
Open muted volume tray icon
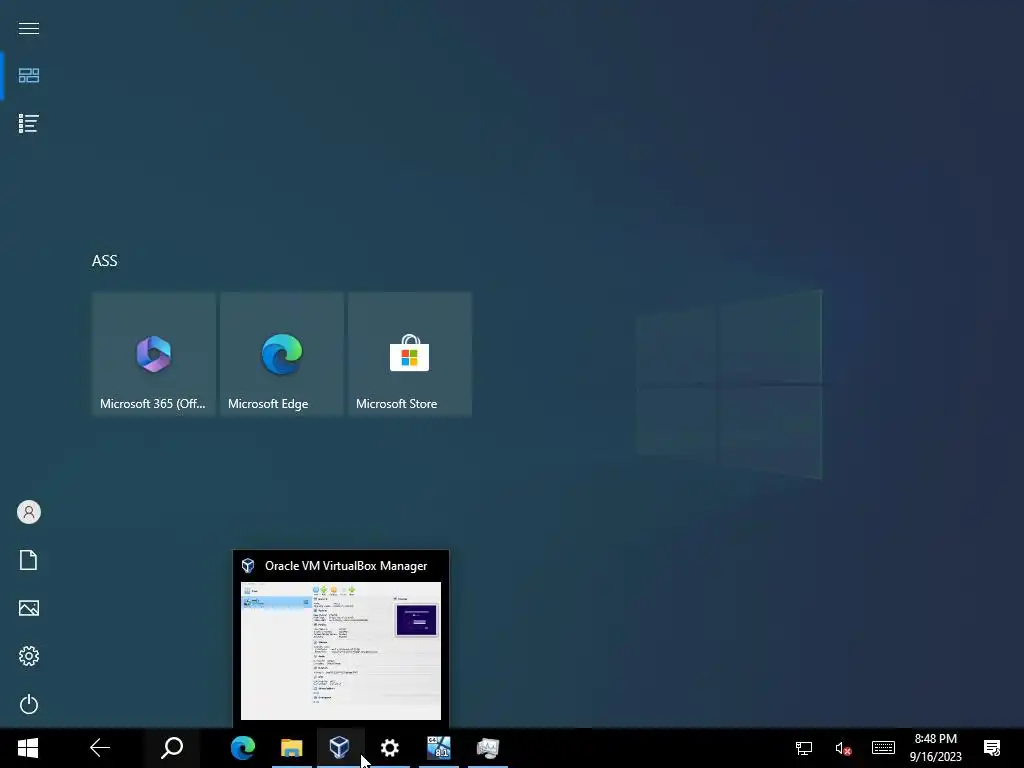pyautogui.click(x=843, y=748)
